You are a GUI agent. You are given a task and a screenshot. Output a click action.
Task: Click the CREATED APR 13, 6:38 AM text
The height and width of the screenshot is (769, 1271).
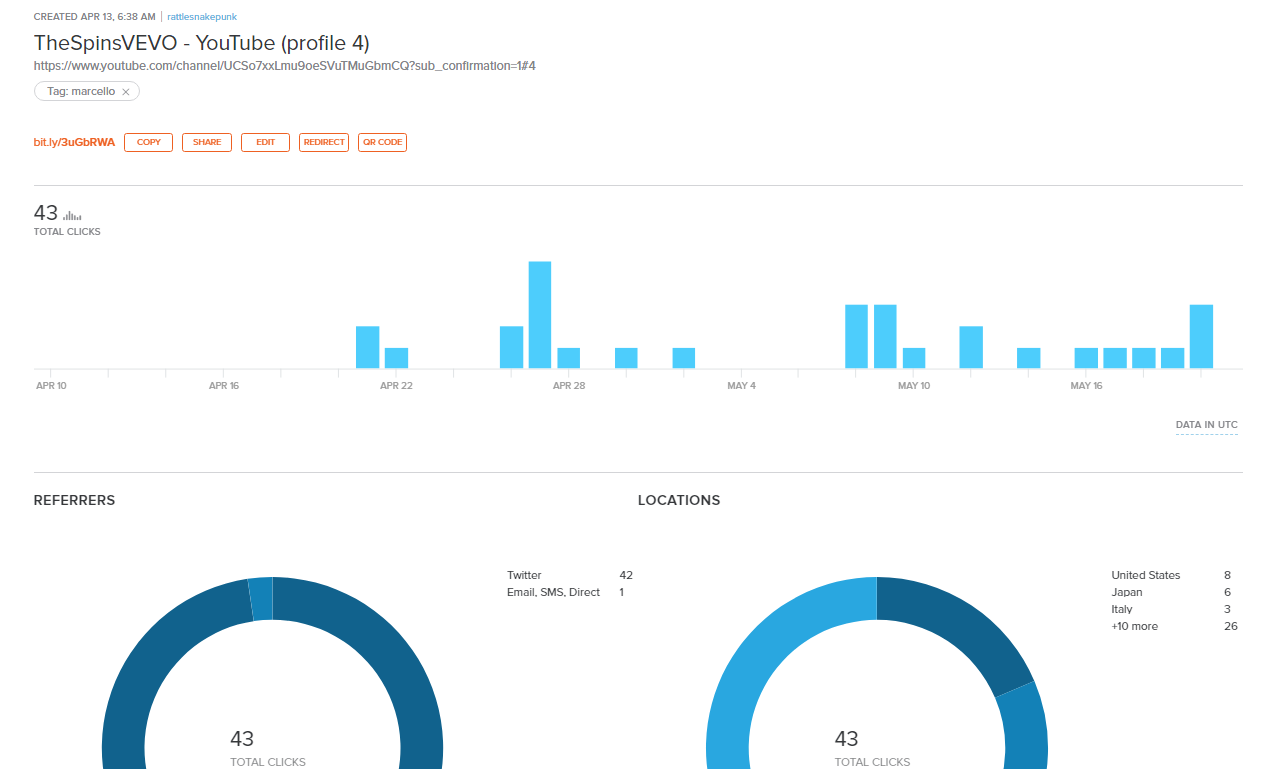coord(95,17)
